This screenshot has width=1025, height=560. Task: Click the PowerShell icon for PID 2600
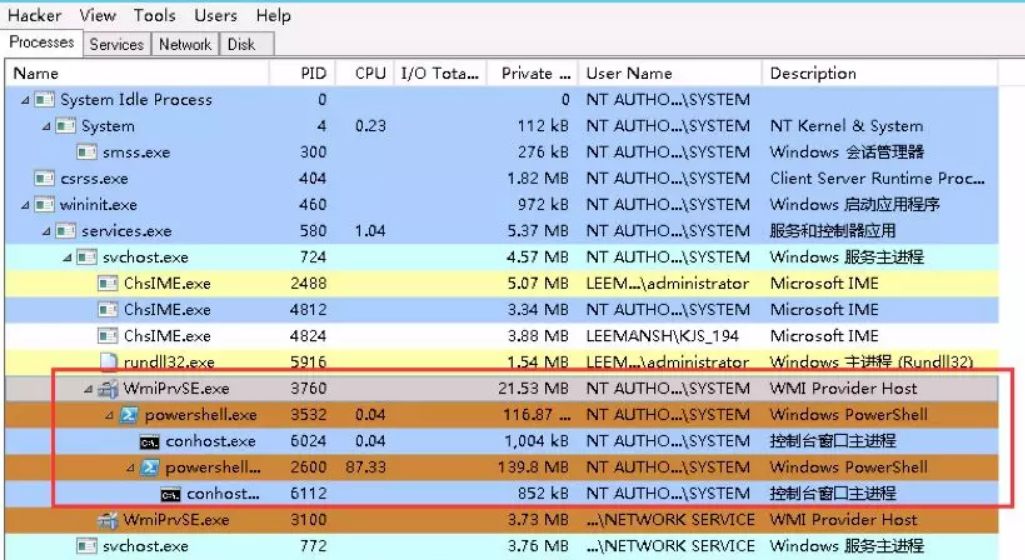point(150,467)
